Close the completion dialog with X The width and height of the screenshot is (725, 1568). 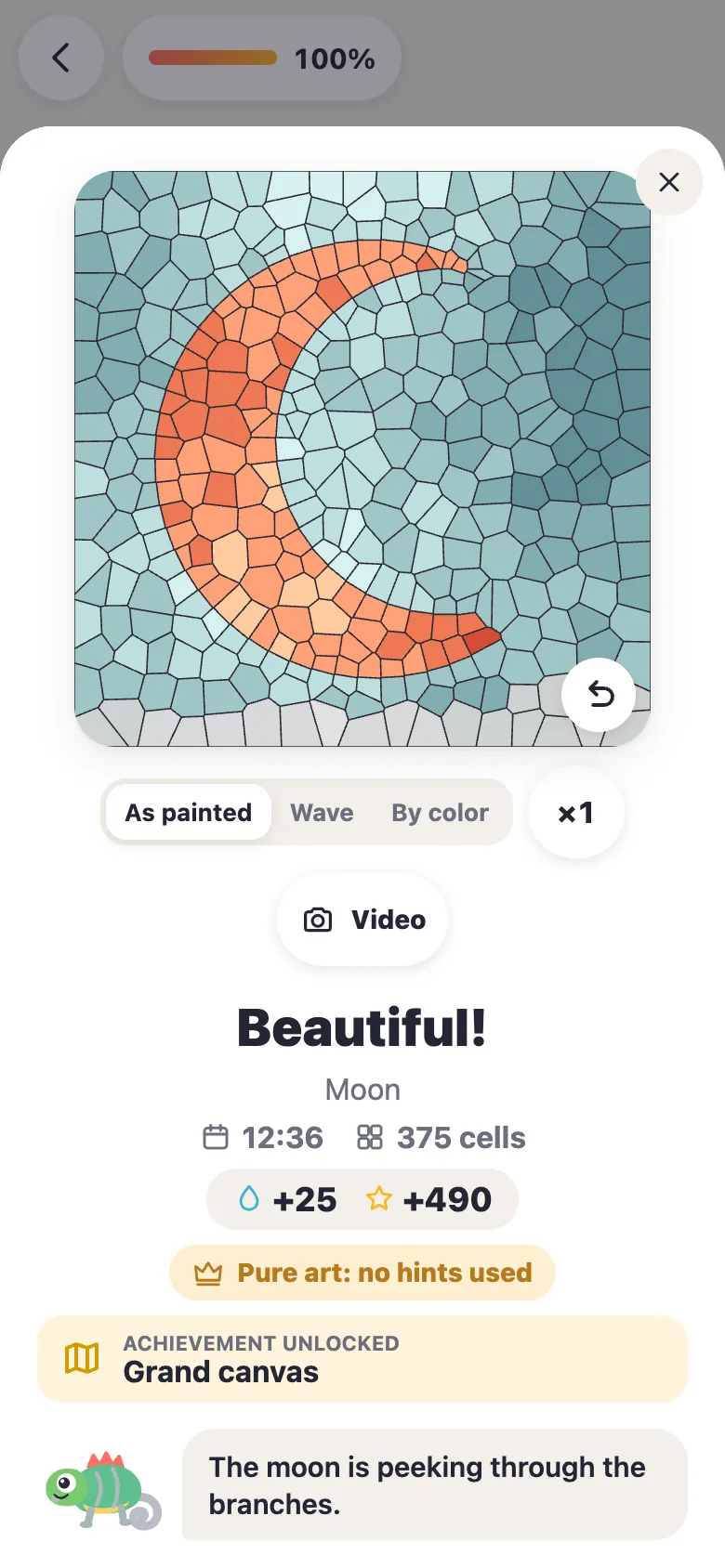pos(669,182)
